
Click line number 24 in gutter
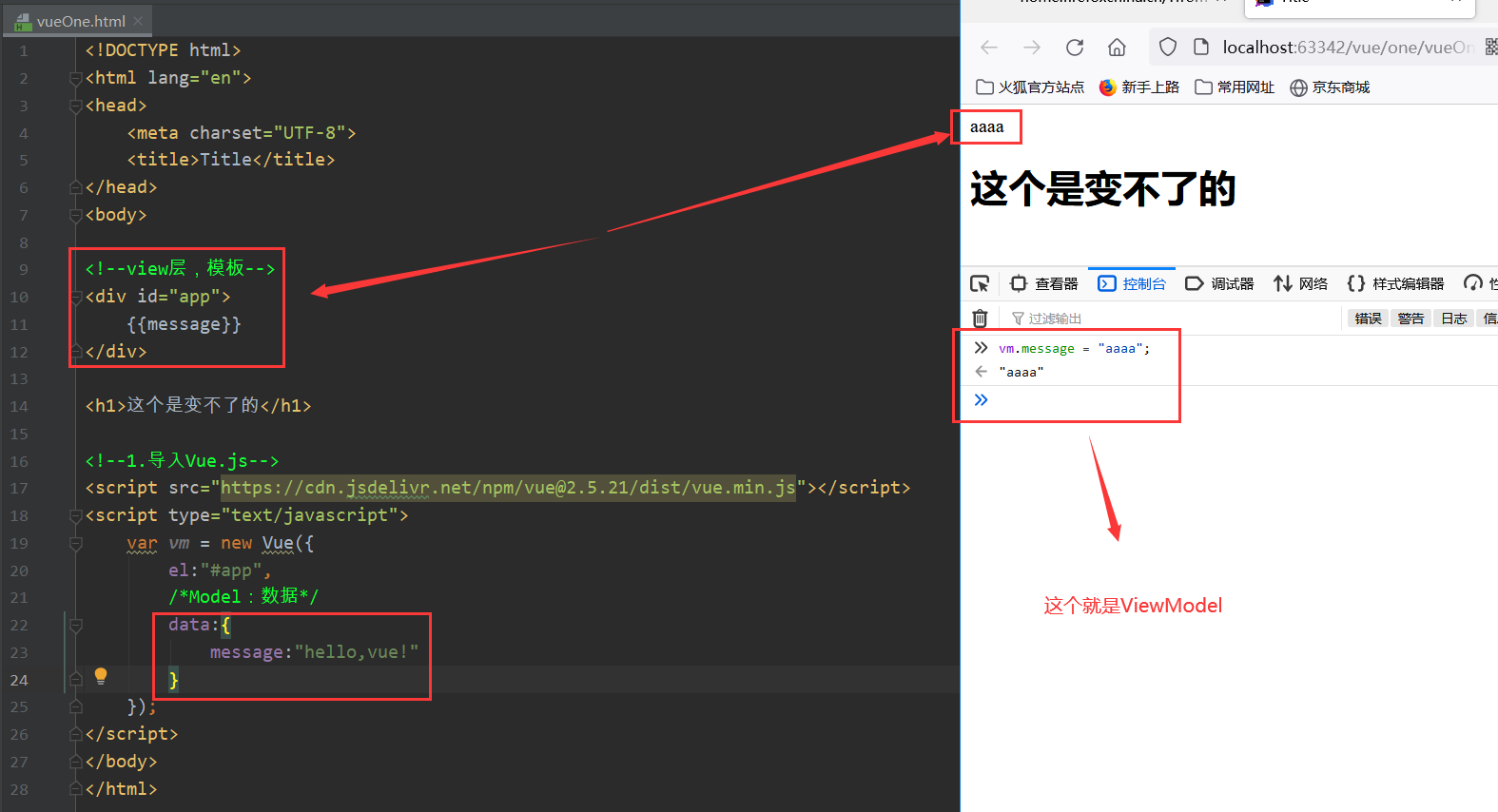(19, 680)
